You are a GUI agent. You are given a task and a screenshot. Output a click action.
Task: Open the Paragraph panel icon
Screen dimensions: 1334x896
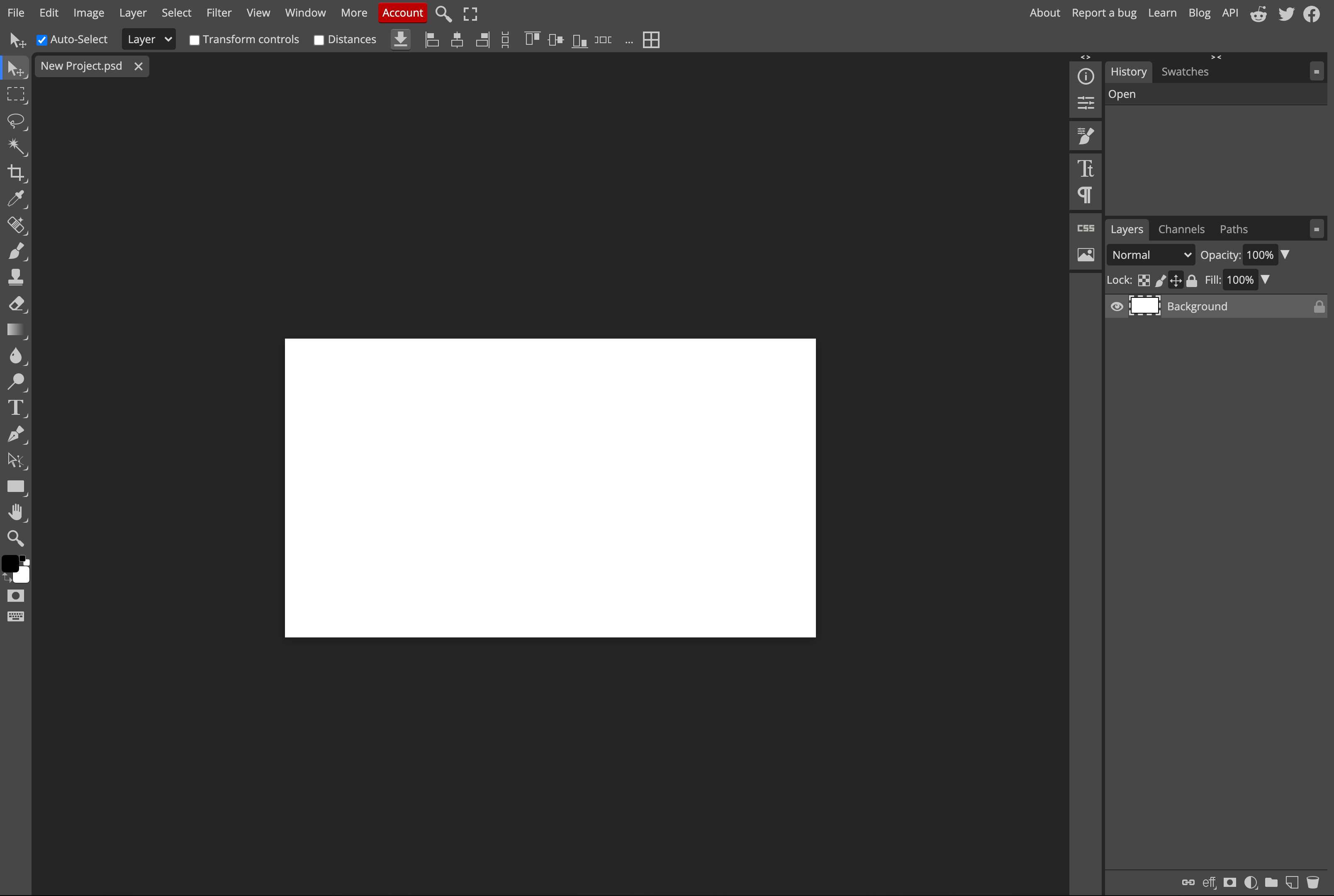pyautogui.click(x=1086, y=195)
